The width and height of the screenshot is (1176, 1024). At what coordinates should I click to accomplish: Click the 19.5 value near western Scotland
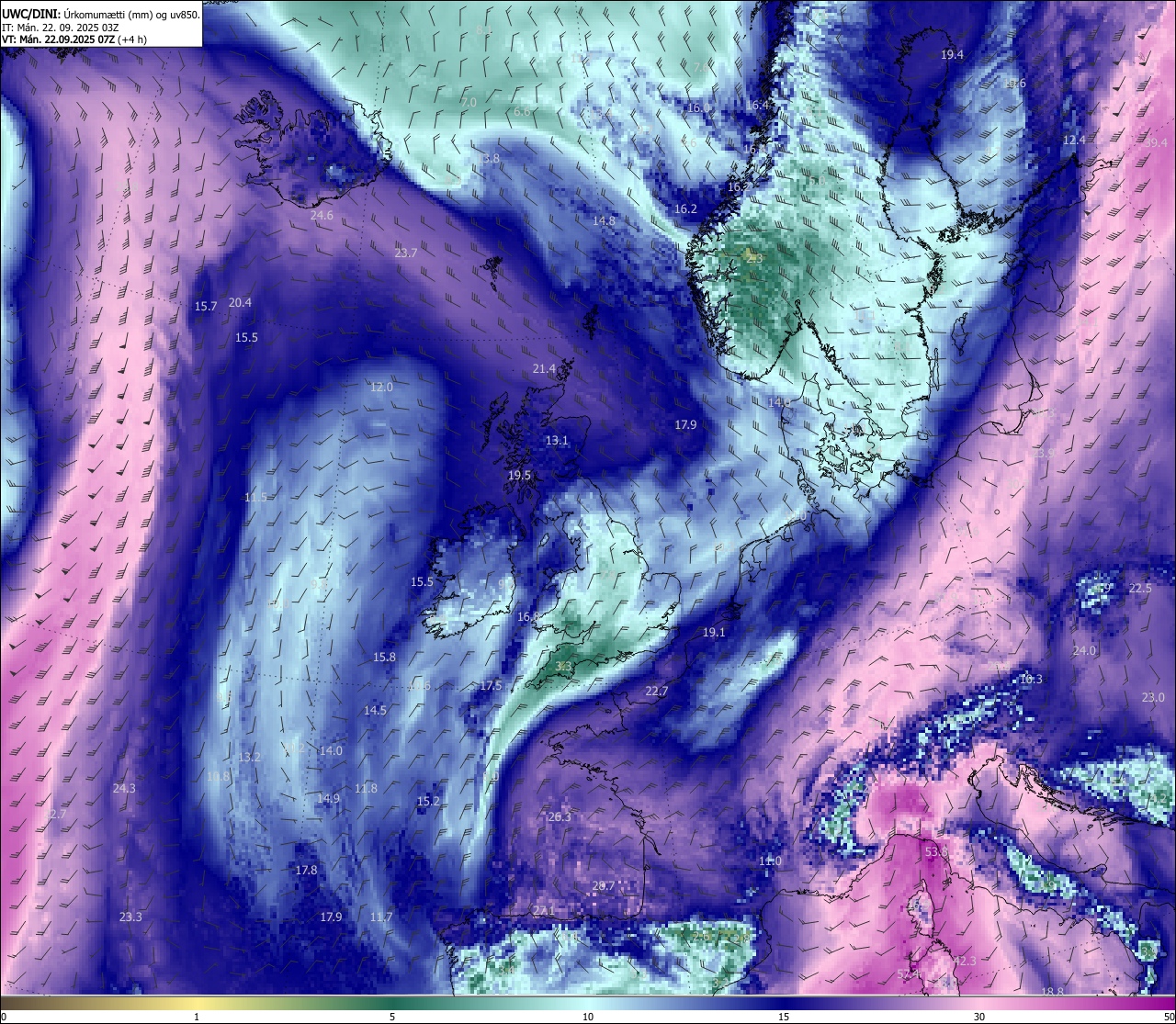click(519, 476)
